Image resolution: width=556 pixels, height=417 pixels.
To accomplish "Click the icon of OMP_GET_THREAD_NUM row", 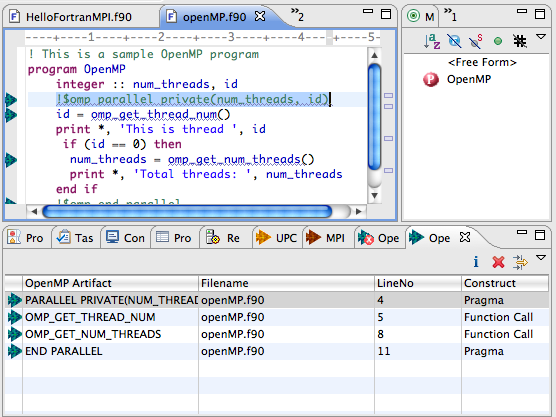I will point(15,317).
